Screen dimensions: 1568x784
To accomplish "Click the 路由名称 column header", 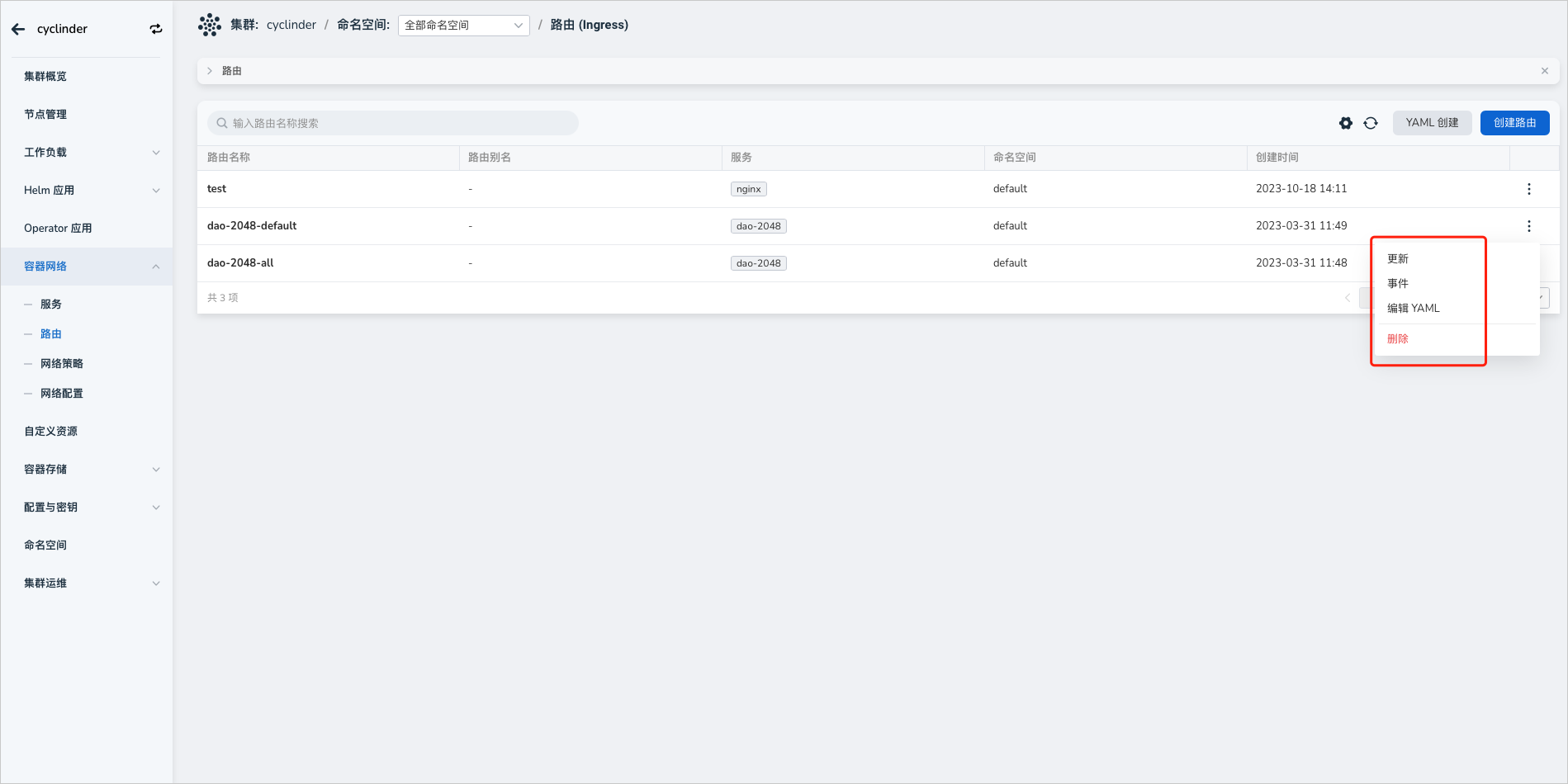I will pyautogui.click(x=229, y=158).
